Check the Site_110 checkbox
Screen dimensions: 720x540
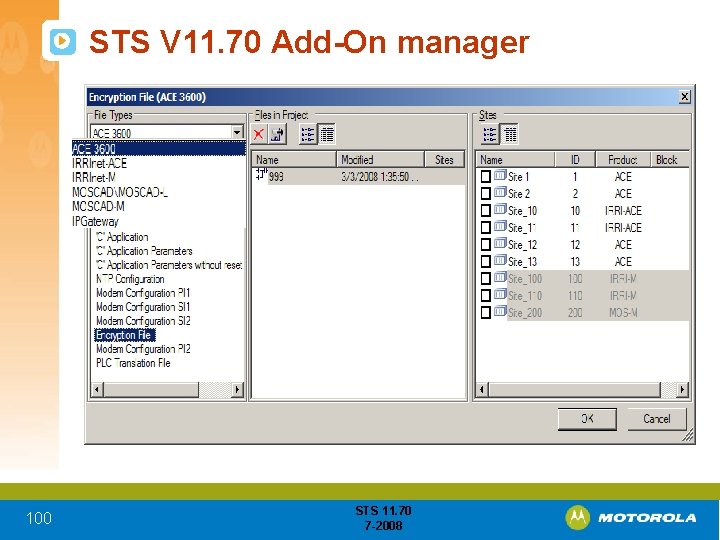pos(485,296)
